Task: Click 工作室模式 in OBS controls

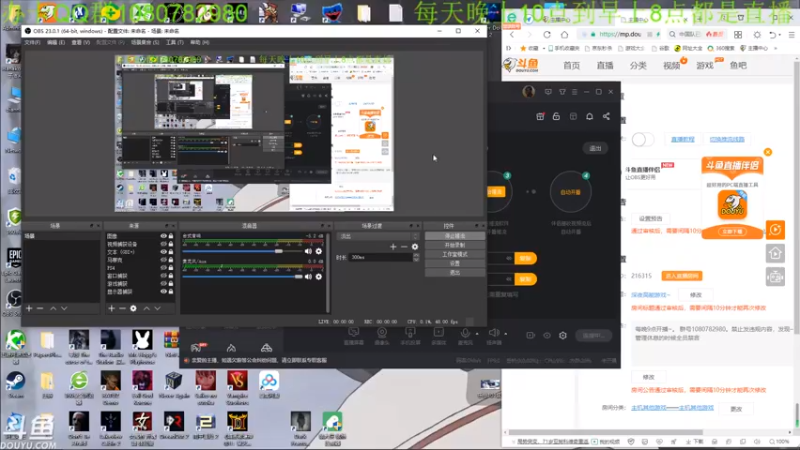Action: click(x=455, y=254)
